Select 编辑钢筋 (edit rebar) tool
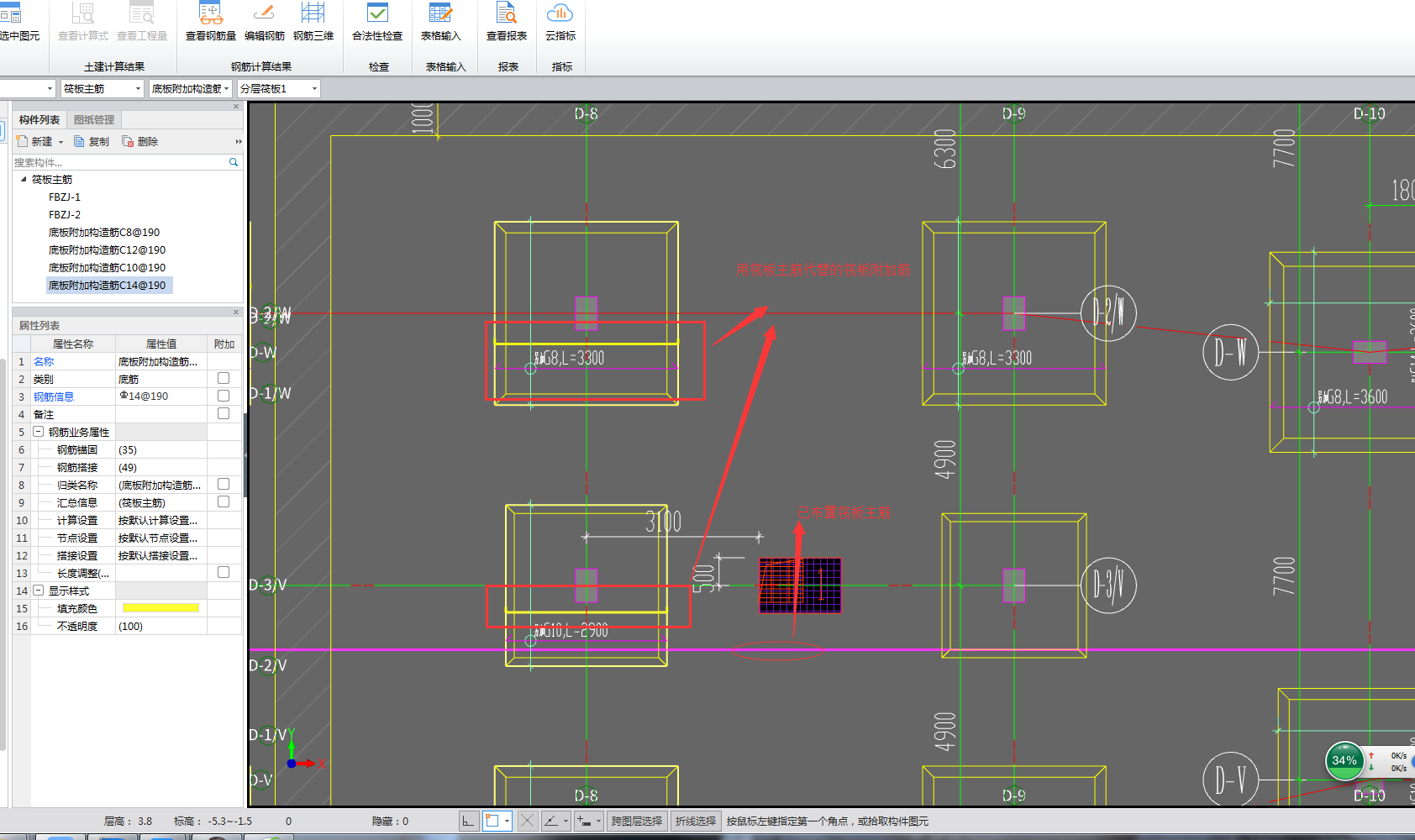 (x=265, y=23)
